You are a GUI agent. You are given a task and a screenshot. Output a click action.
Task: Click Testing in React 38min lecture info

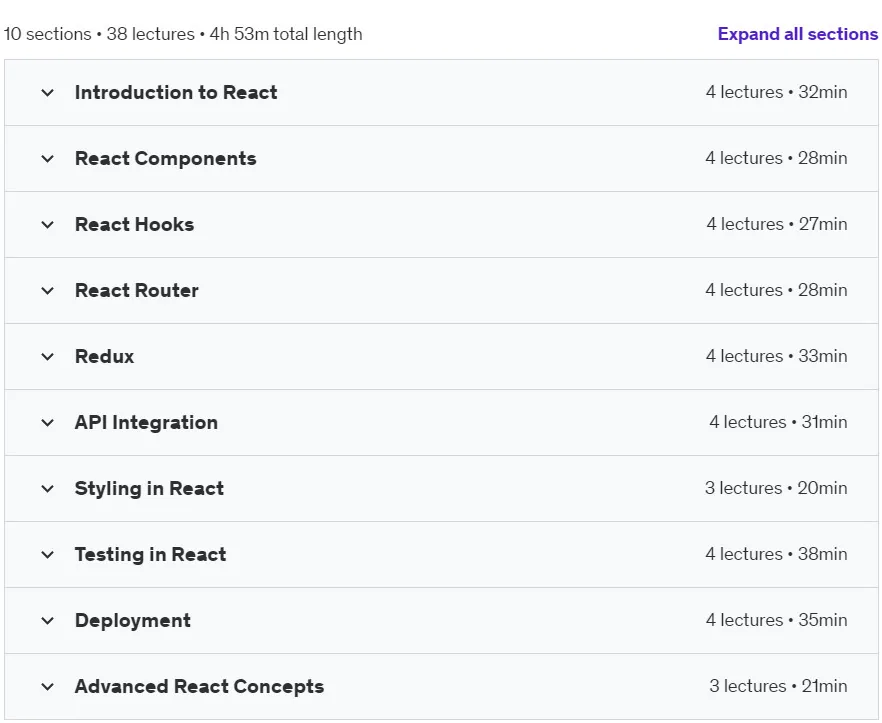776,554
